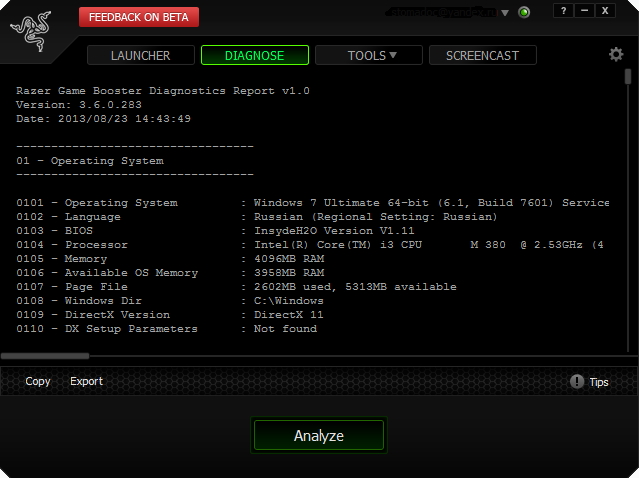Click the Razer snake logo

tap(32, 31)
